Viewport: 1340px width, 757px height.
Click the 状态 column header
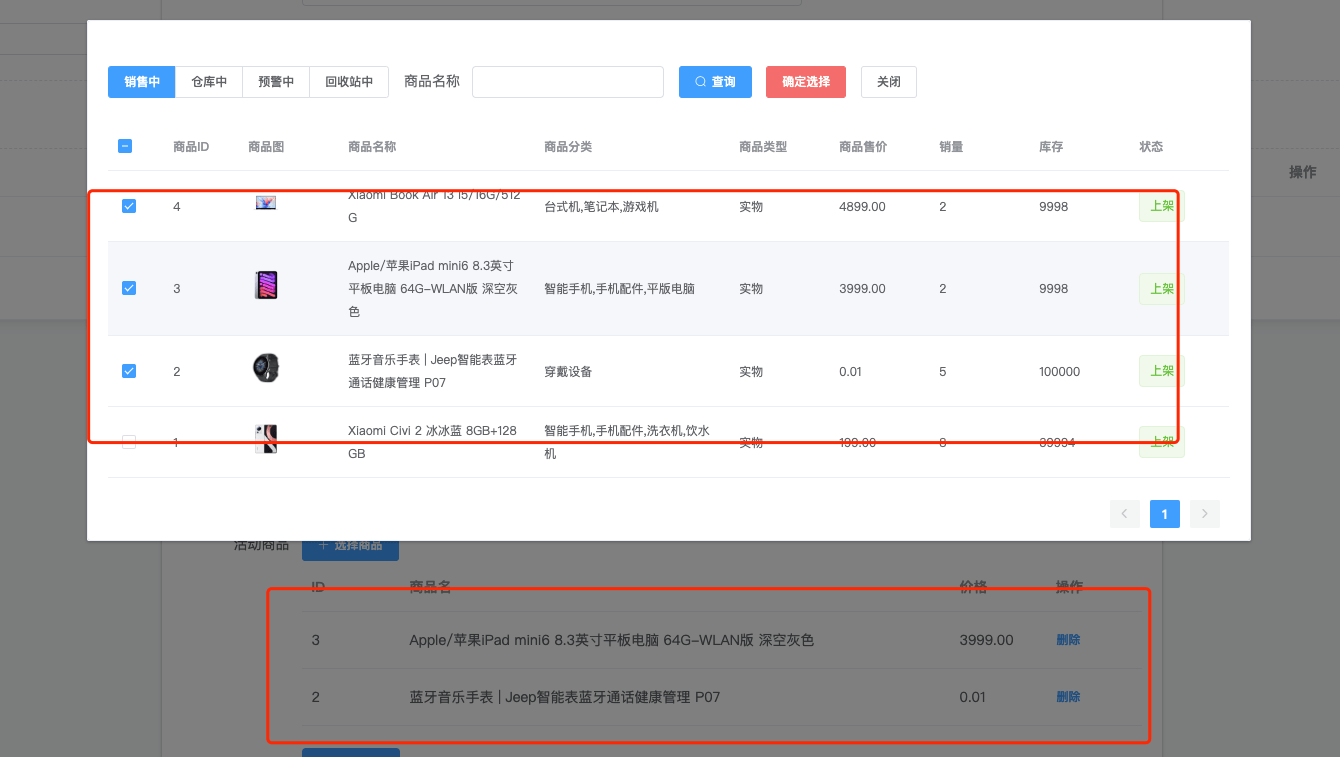[1151, 147]
